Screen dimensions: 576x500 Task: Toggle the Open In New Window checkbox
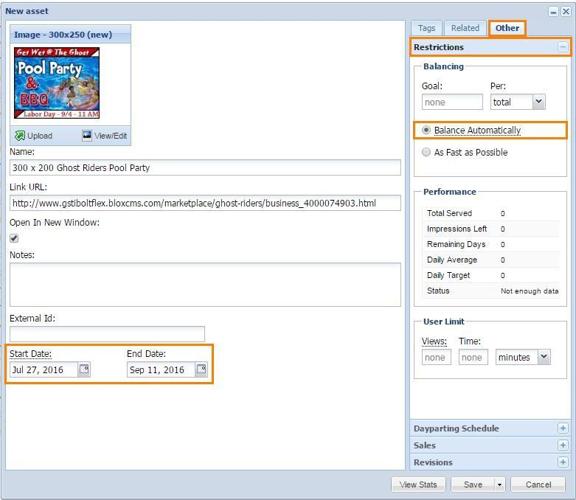pos(14,238)
